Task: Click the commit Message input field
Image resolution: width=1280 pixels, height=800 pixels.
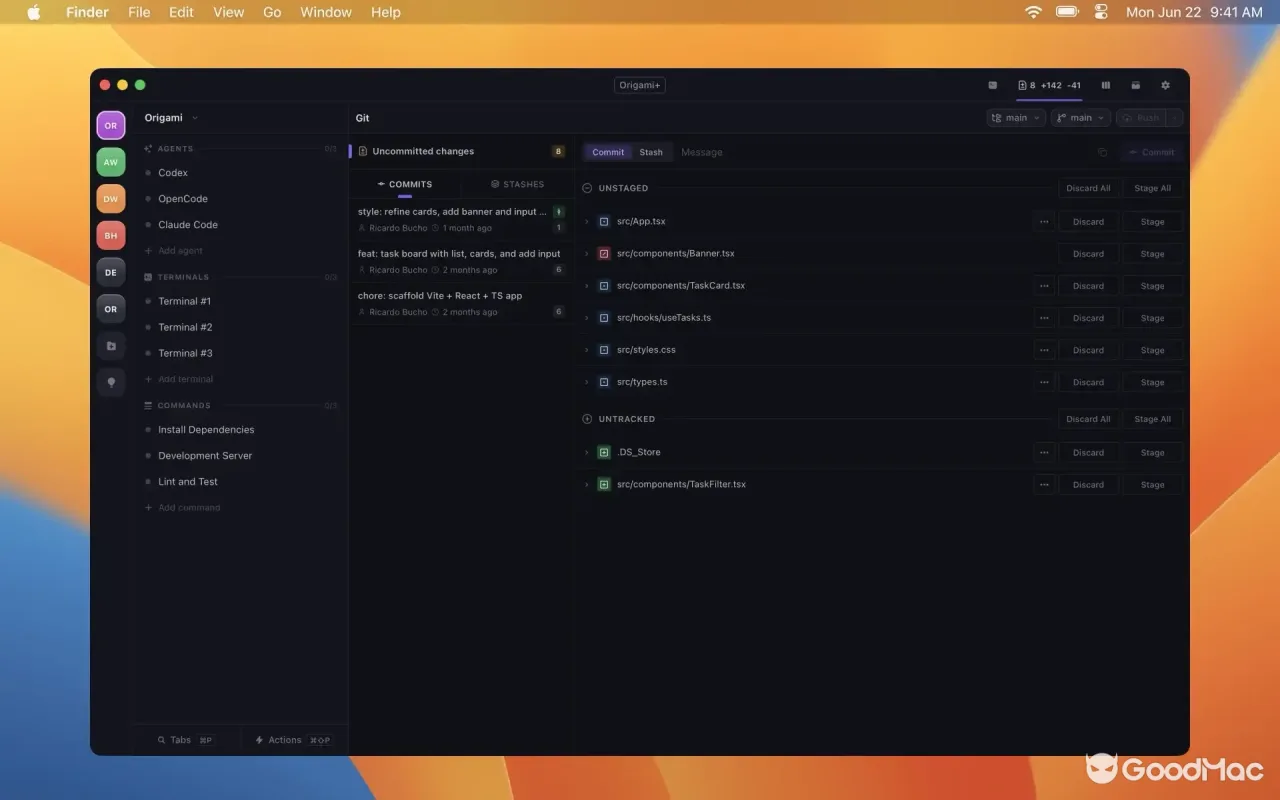Action: pyautogui.click(x=880, y=152)
